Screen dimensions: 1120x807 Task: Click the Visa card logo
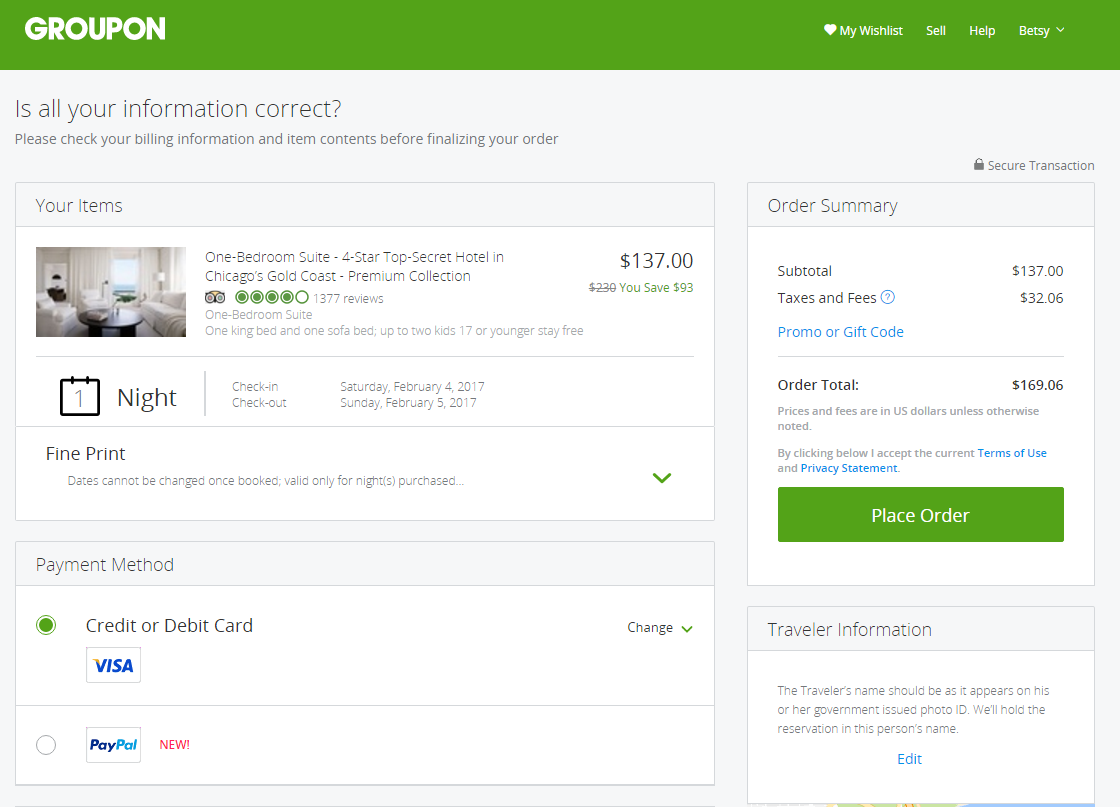[x=113, y=665]
